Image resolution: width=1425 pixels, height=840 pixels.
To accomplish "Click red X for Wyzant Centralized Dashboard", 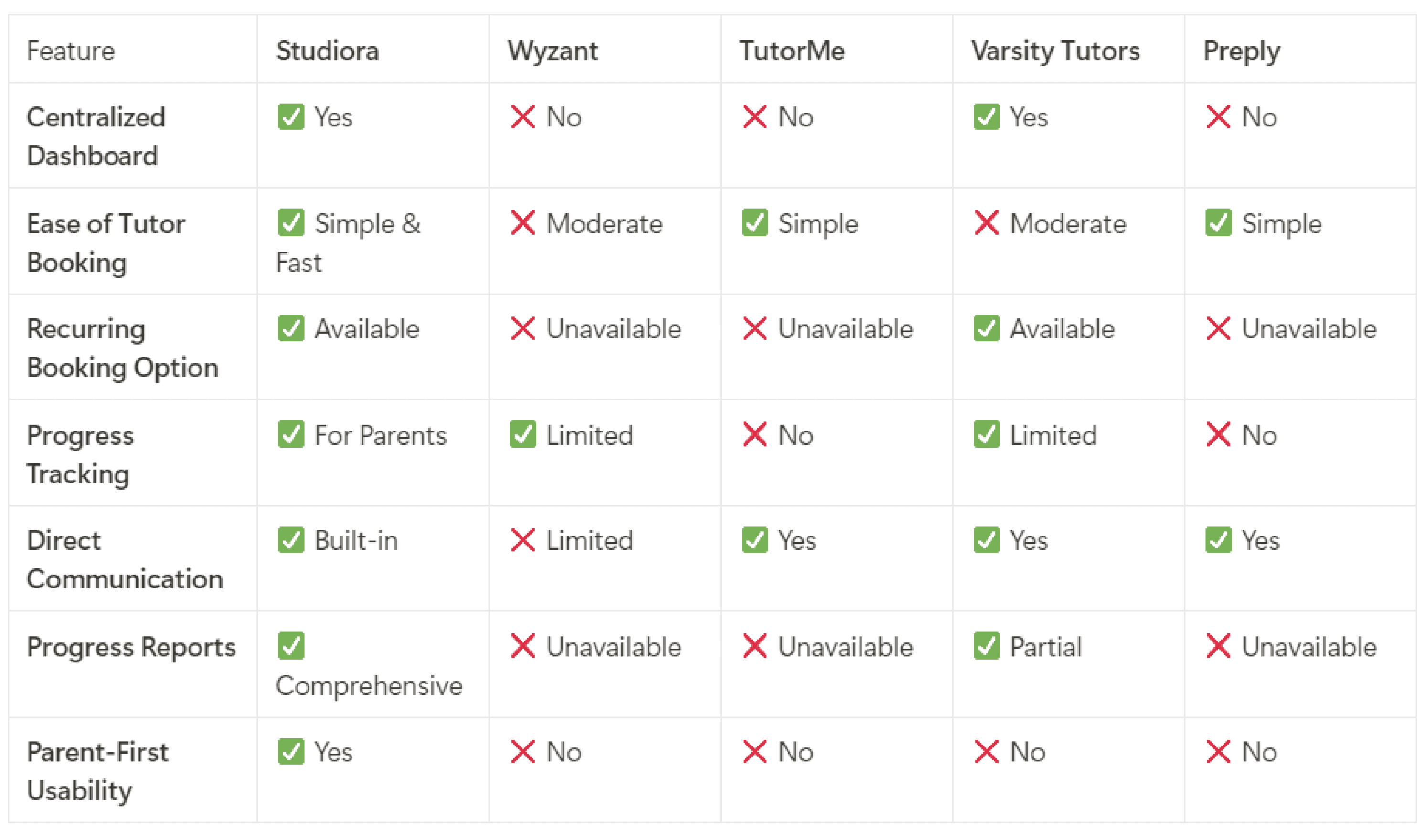I will [x=523, y=116].
